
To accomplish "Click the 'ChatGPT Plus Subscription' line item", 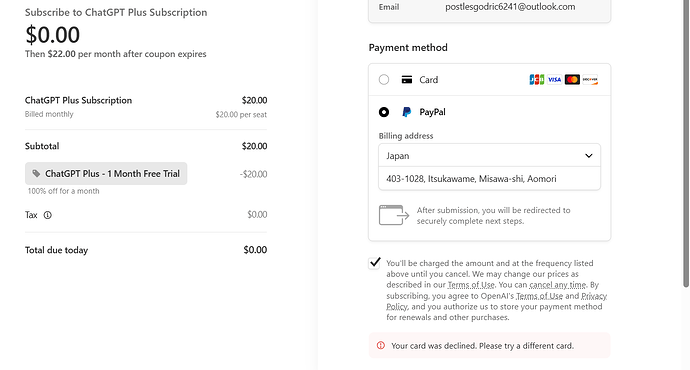I will [78, 100].
